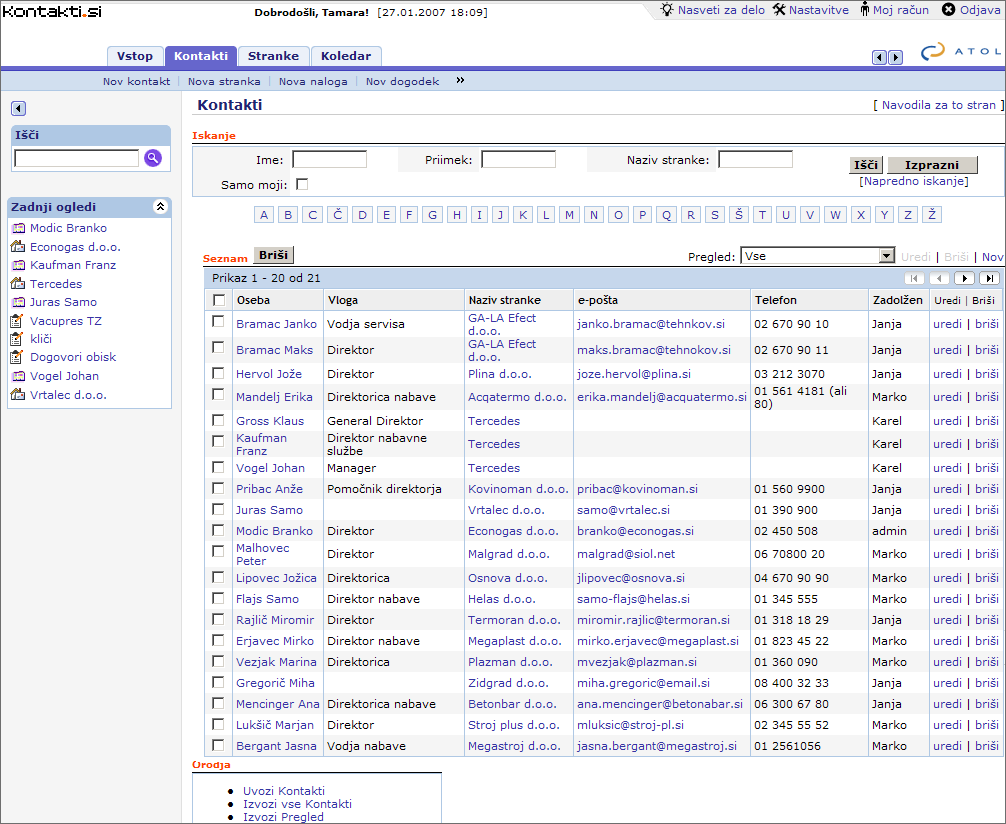Click the lightbulb Nasveti za delo icon
The width and height of the screenshot is (1006, 824).
667,10
